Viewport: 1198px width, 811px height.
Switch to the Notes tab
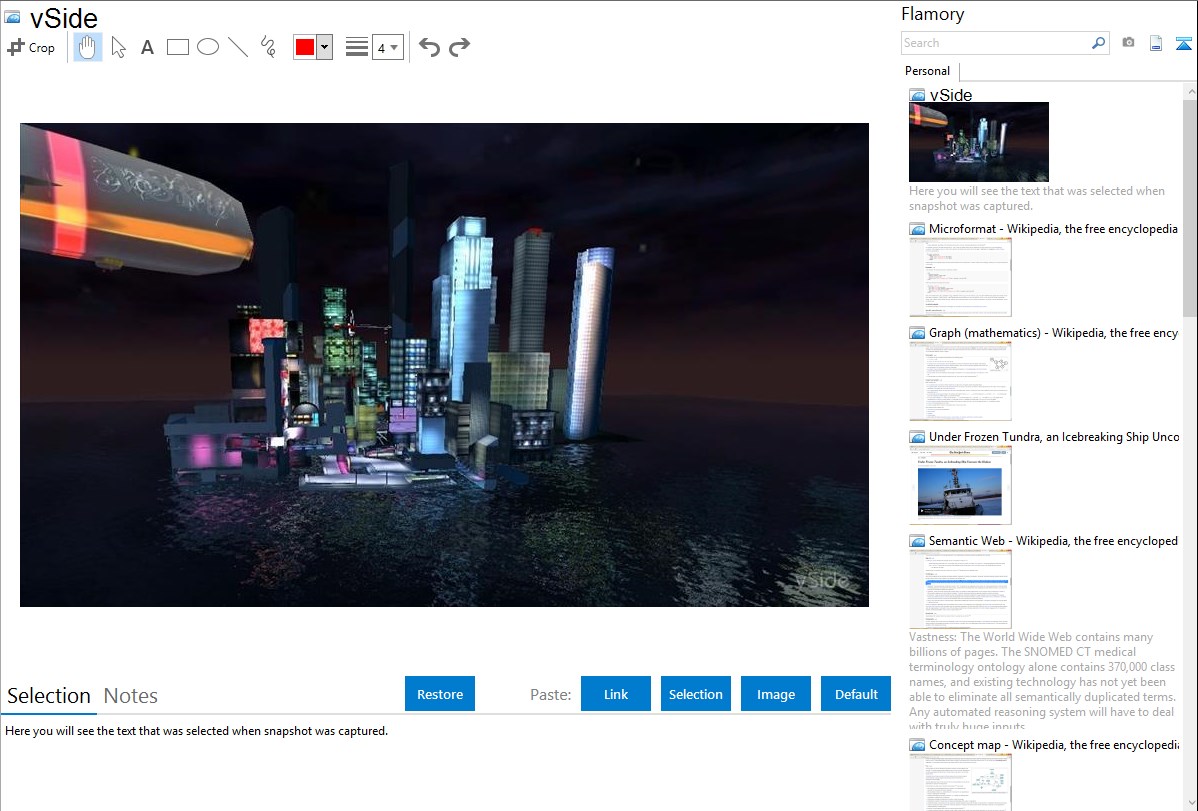pyautogui.click(x=131, y=696)
